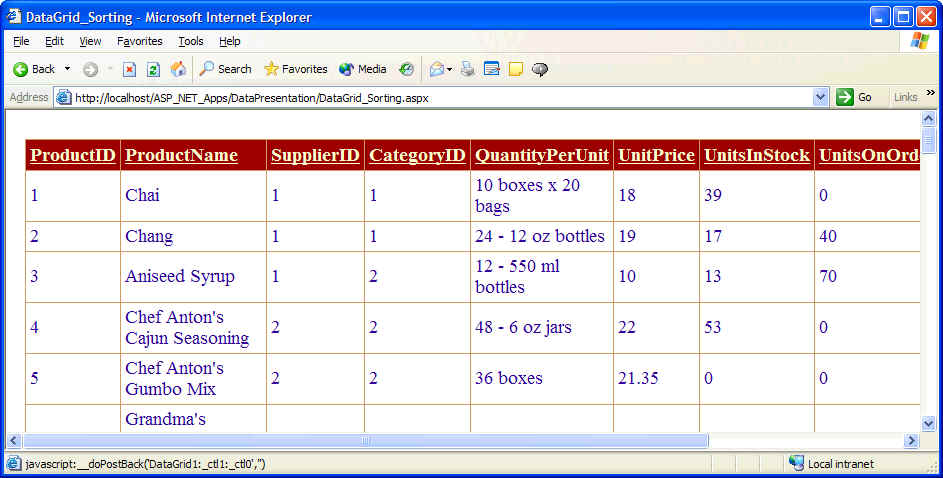
Task: Click the vertical scrollbar down arrow
Action: 928,424
